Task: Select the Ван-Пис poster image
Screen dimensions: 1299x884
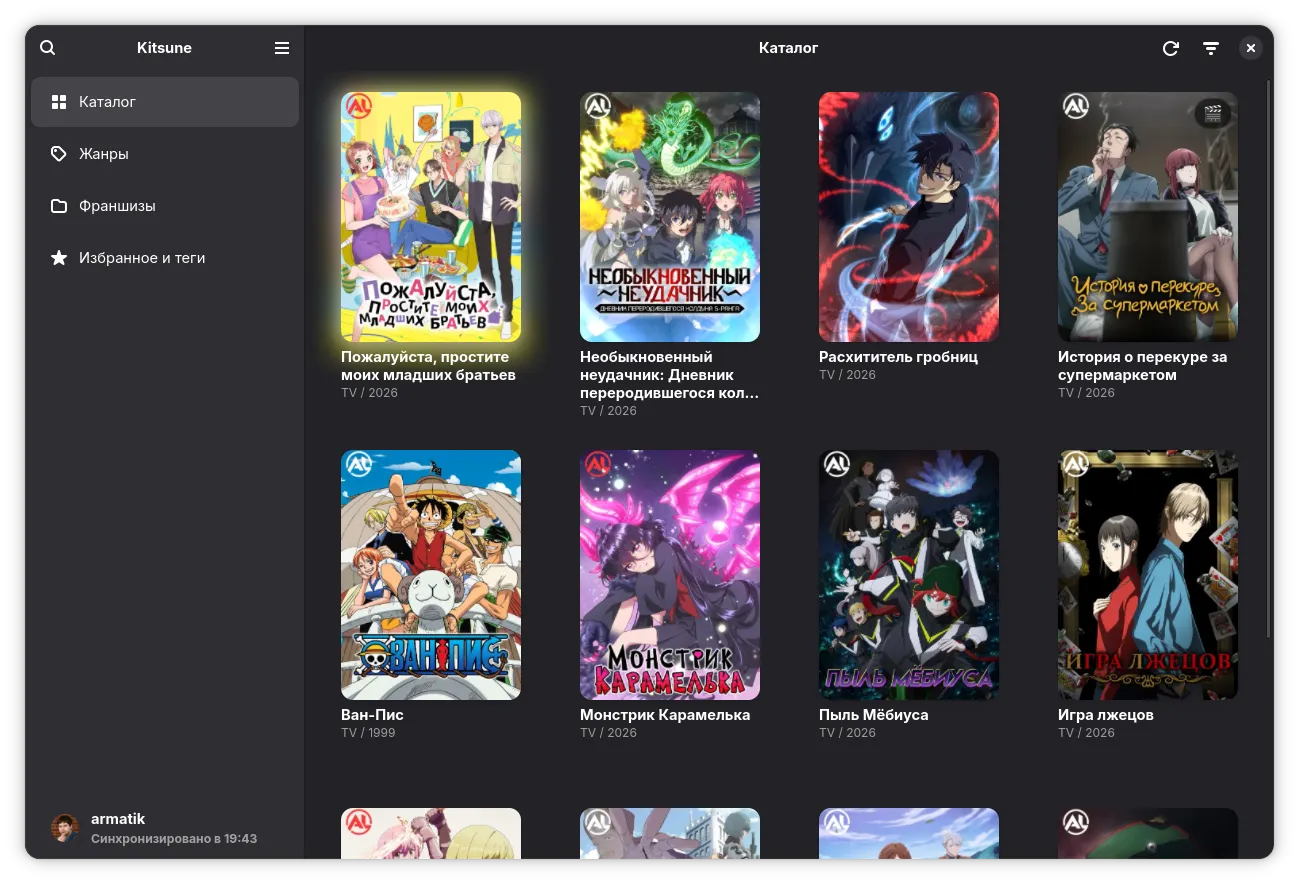Action: click(x=431, y=575)
